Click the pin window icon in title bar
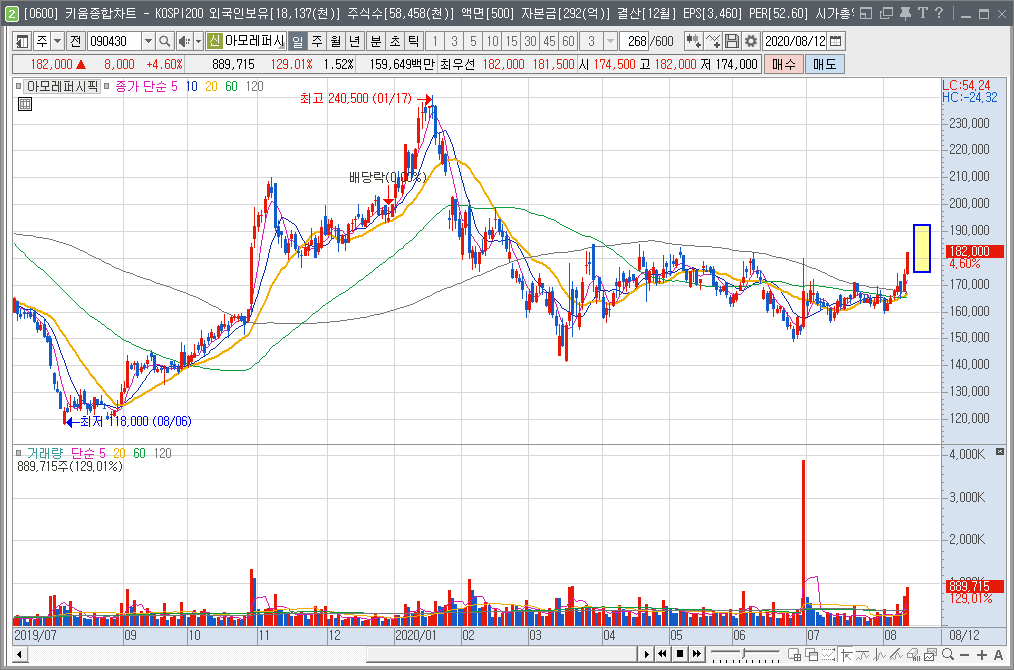 click(906, 13)
